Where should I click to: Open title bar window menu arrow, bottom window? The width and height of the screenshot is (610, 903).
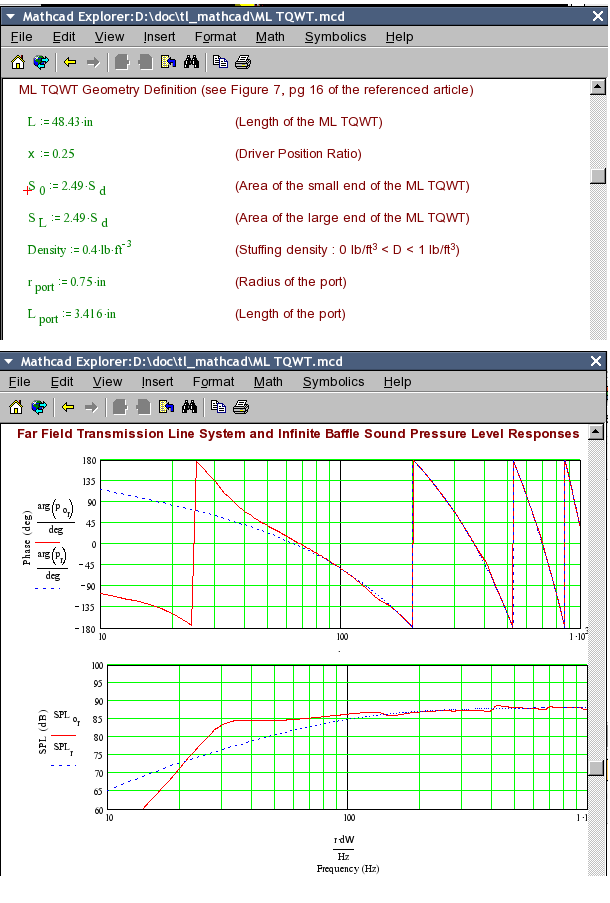tap(9, 361)
